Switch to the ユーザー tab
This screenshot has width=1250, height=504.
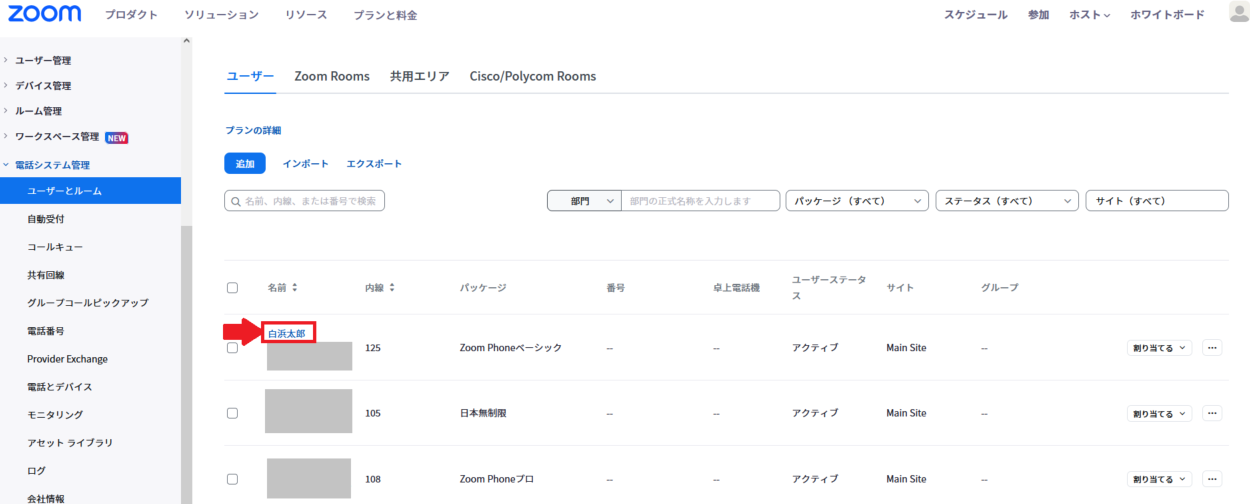(x=250, y=76)
